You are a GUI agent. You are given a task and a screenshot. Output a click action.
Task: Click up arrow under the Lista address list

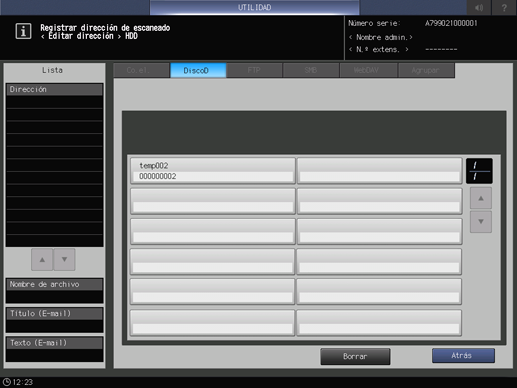click(x=42, y=259)
